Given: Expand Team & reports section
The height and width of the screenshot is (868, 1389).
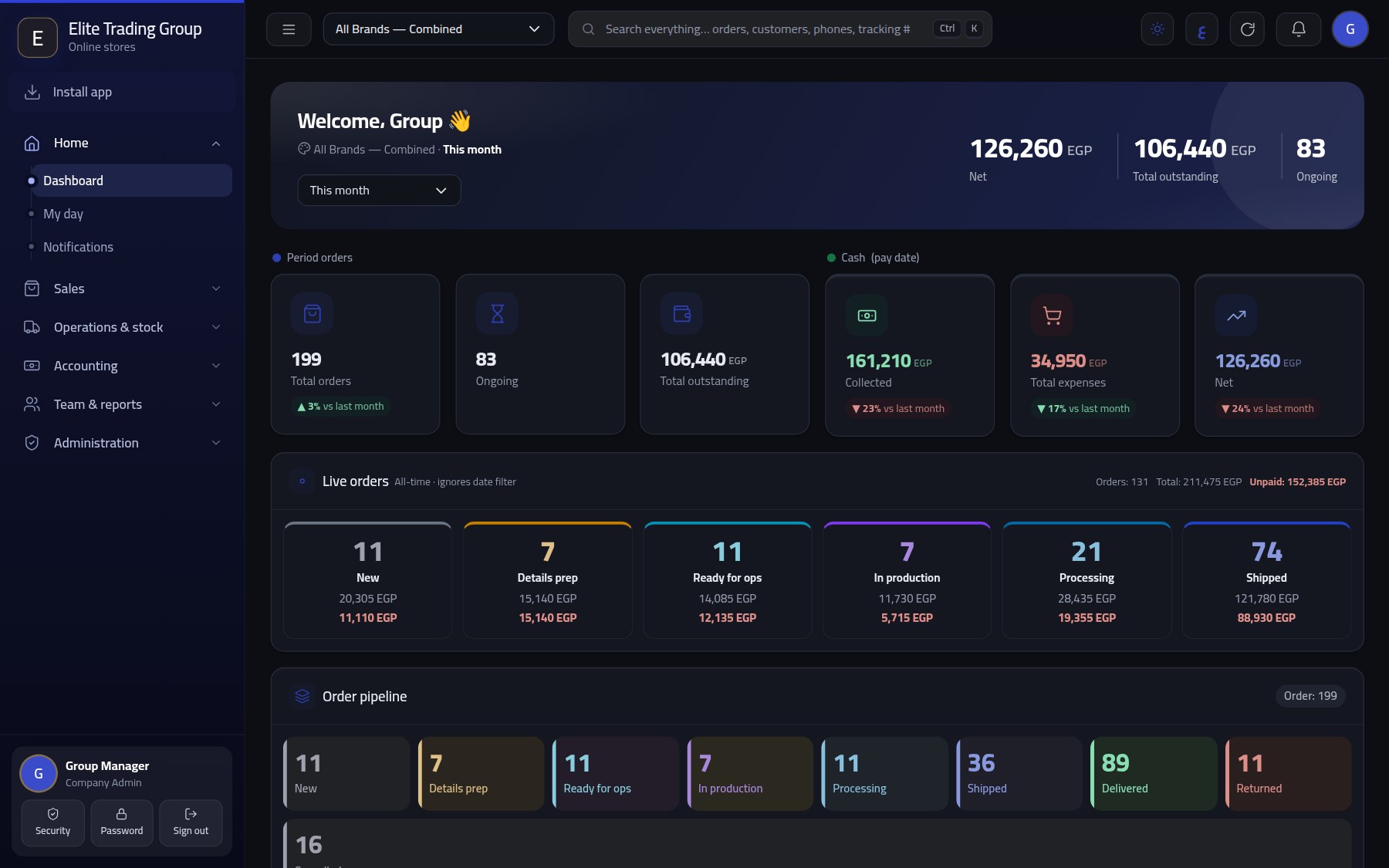Looking at the screenshot, I should (123, 404).
